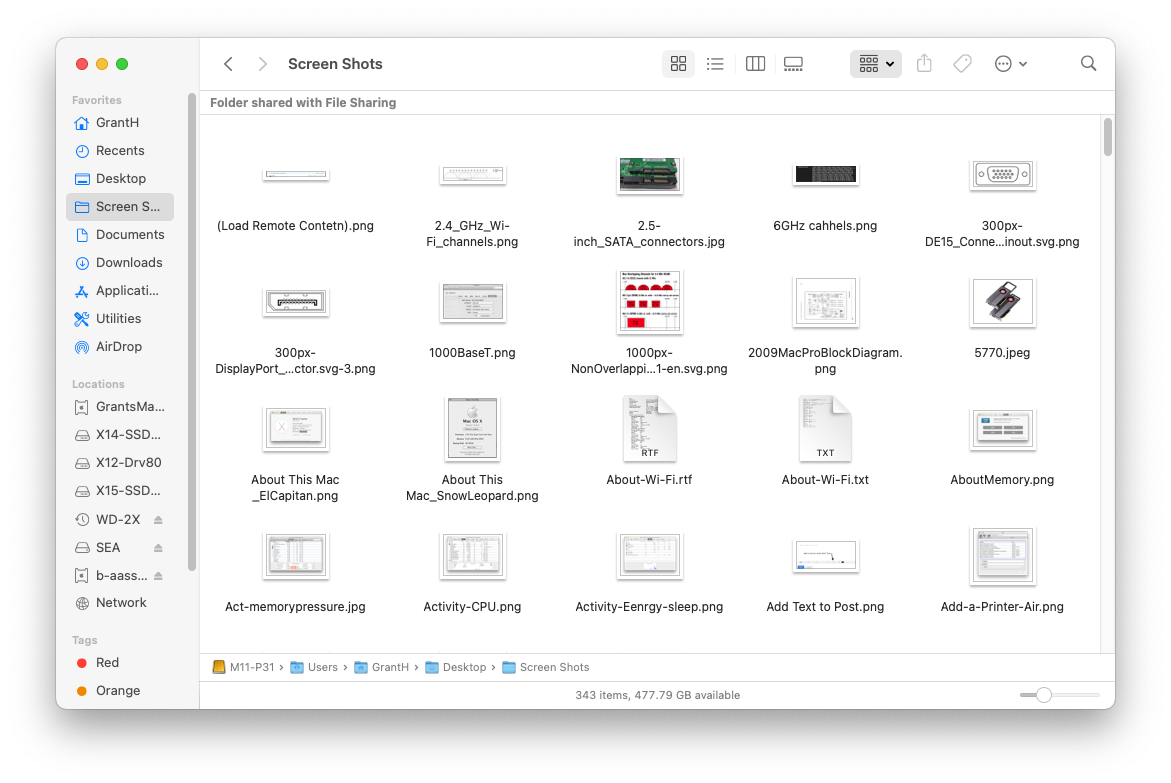1171x783 pixels.
Task: Select GrantsMa... under Locations
Action: 119,407
